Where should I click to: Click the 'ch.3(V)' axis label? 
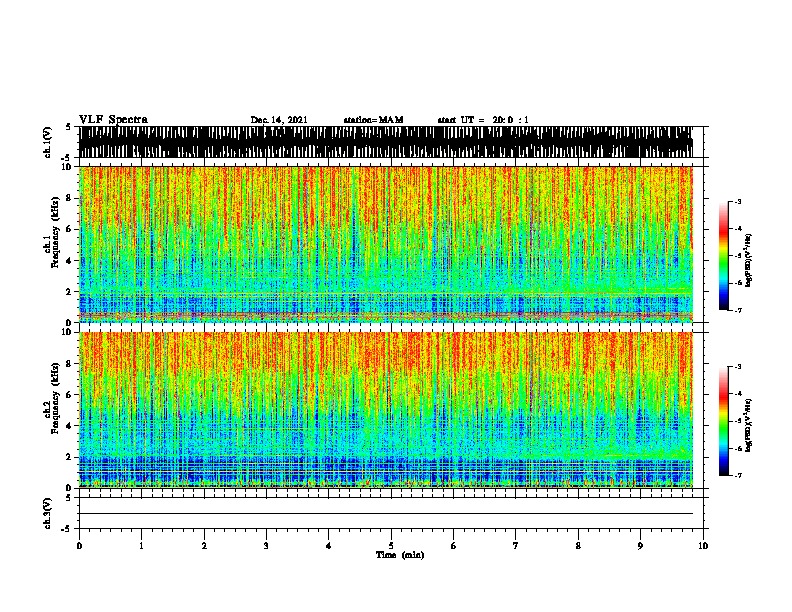click(48, 513)
